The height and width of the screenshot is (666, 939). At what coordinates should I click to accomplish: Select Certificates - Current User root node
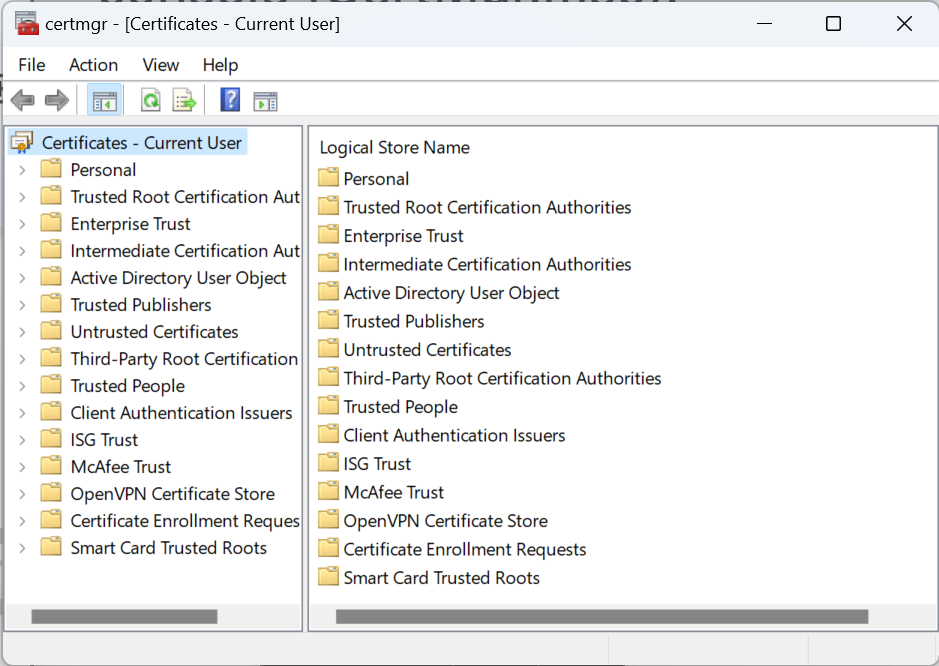[x=141, y=143]
